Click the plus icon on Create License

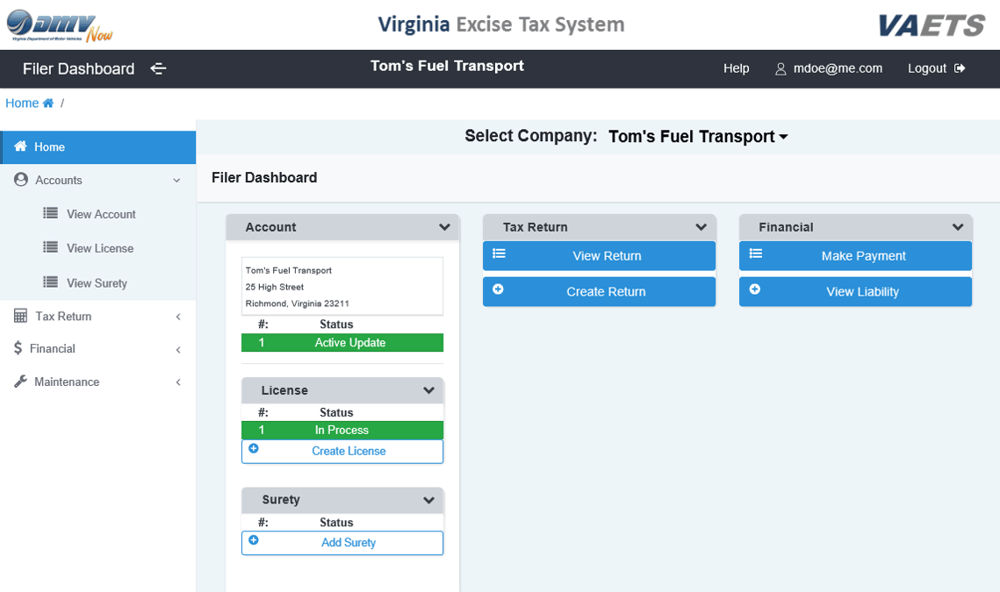[253, 448]
